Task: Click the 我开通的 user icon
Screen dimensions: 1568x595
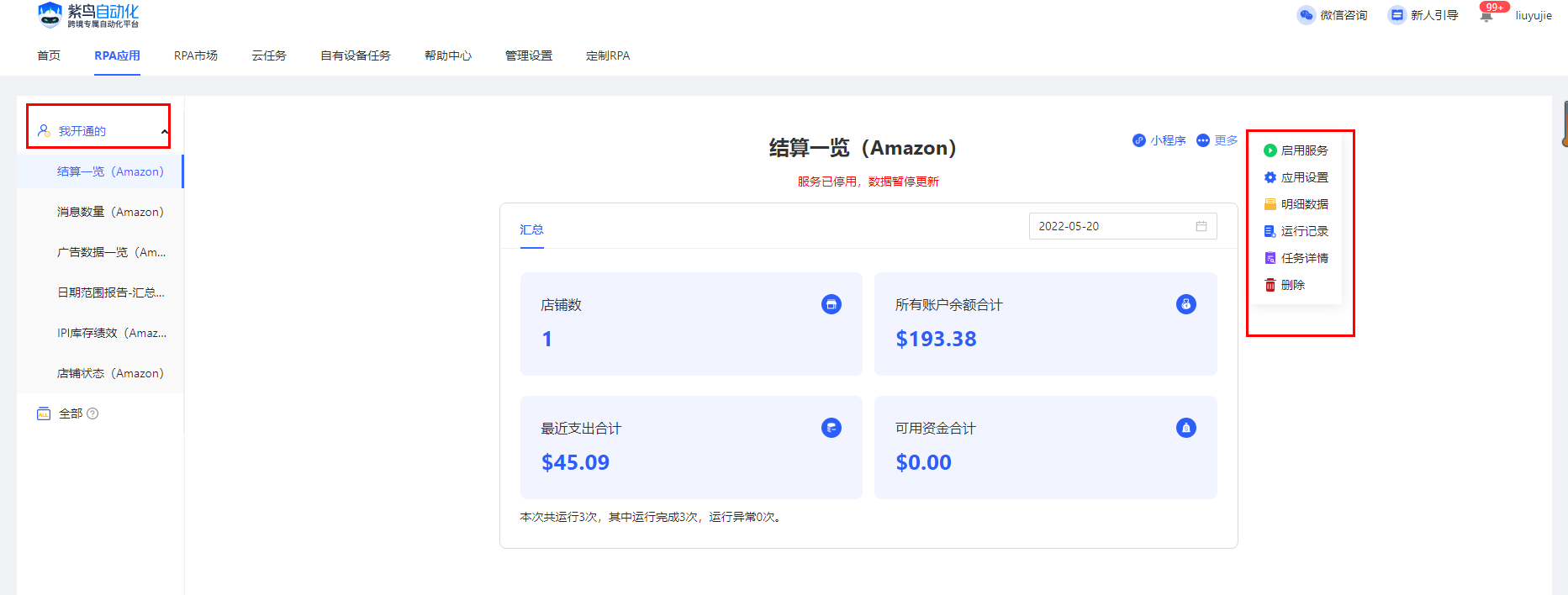Action: (x=44, y=131)
